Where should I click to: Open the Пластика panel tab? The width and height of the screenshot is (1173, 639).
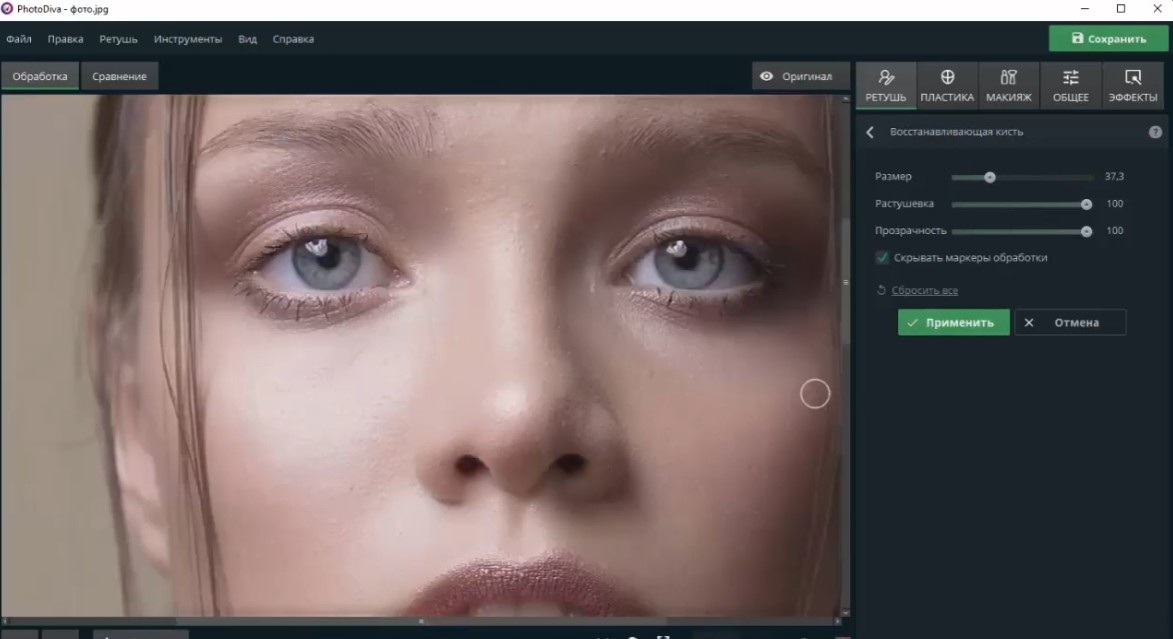[947, 85]
